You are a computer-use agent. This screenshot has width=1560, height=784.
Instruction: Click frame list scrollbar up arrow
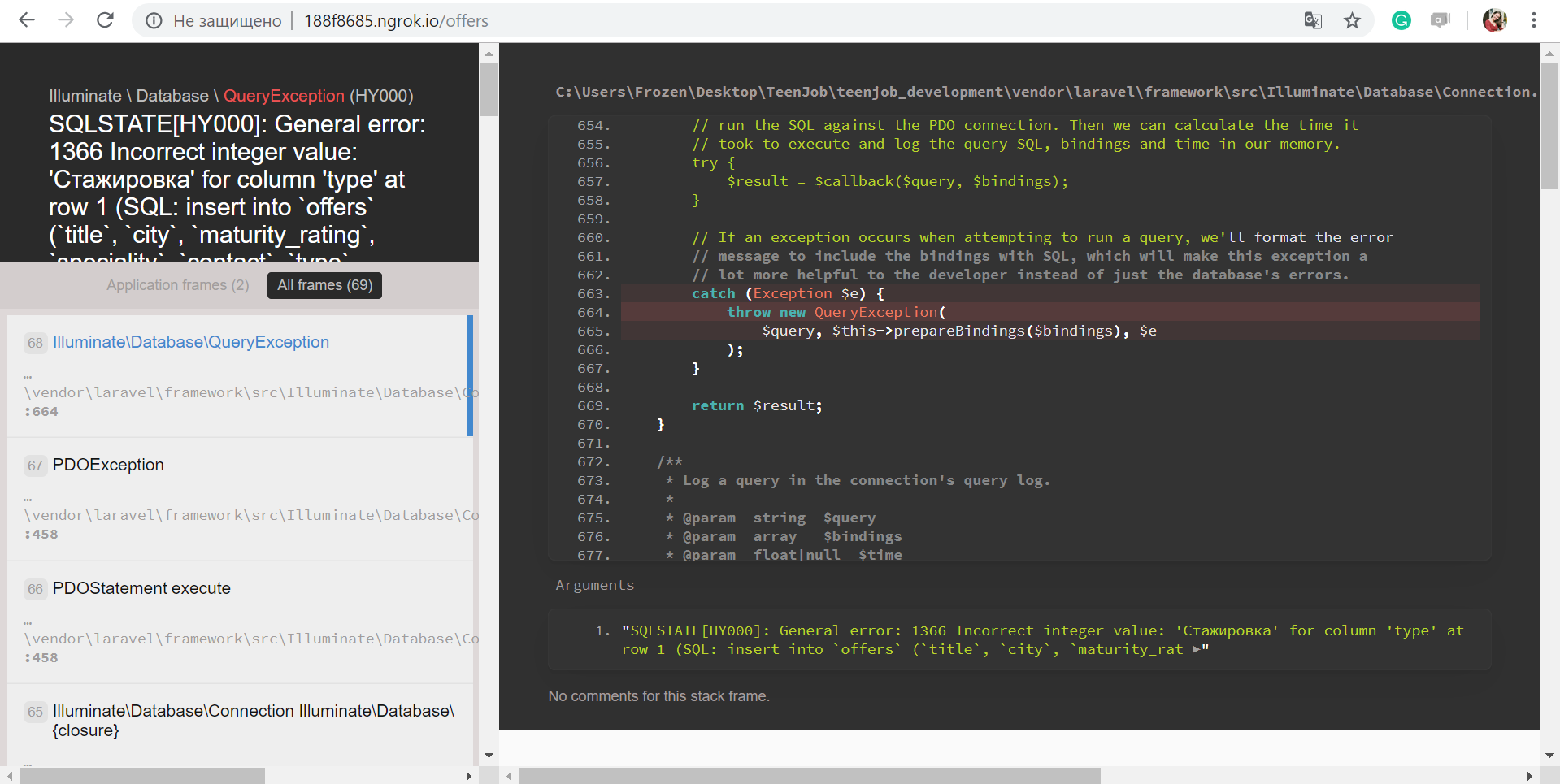click(489, 54)
